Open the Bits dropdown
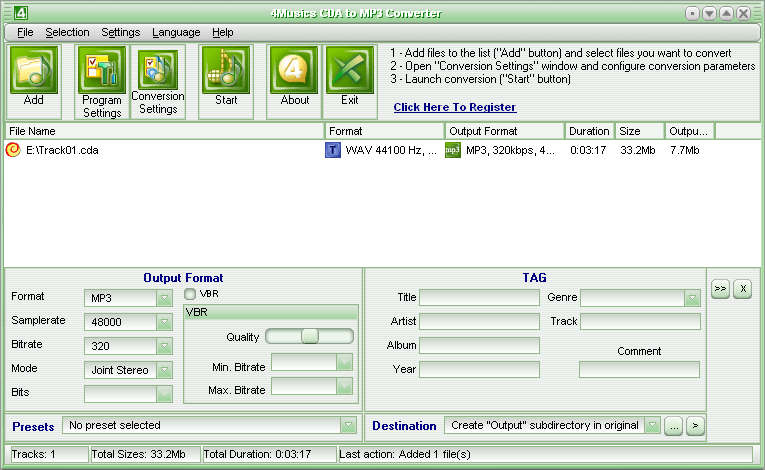 point(164,393)
